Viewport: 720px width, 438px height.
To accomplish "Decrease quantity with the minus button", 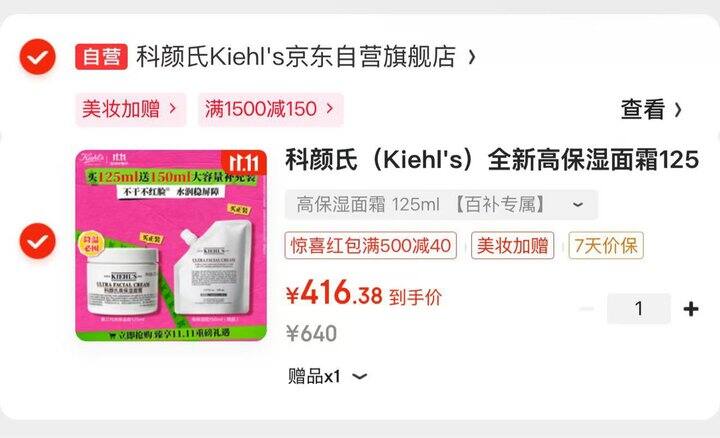I will coord(587,309).
